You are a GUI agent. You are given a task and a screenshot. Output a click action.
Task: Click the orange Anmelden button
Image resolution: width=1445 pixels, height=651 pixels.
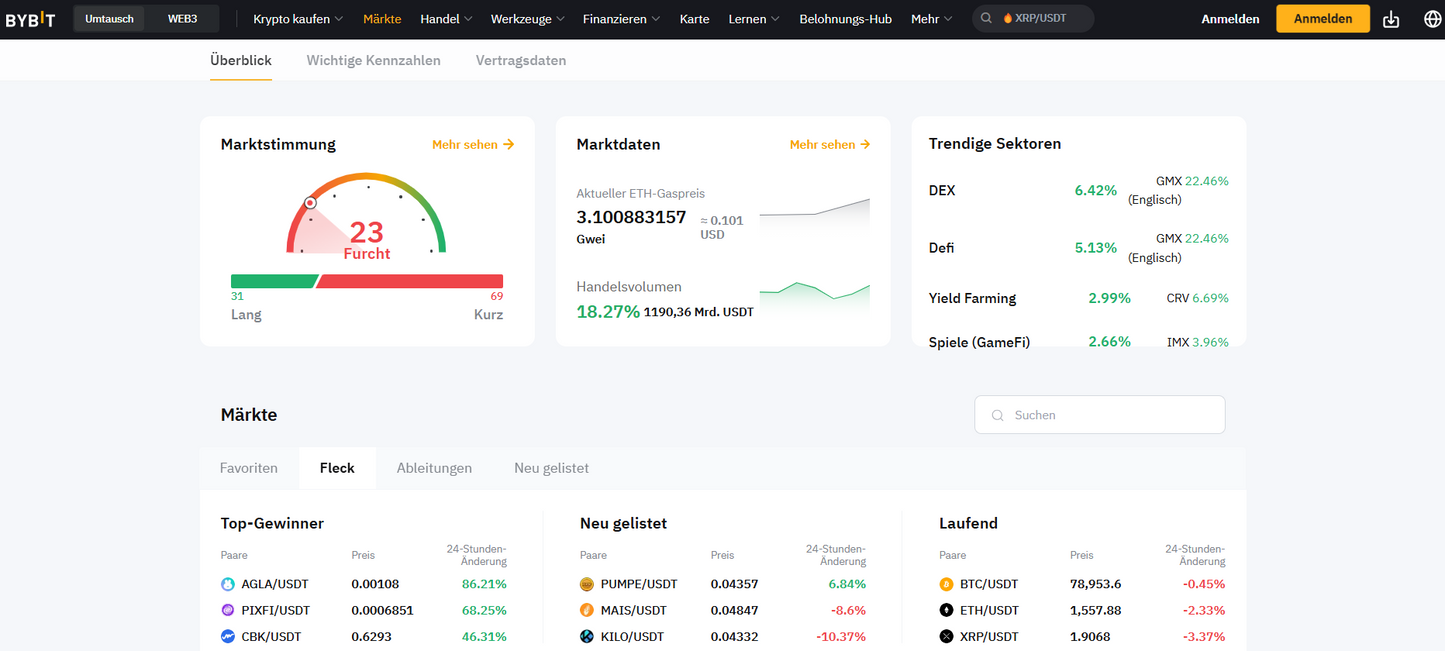(1322, 18)
